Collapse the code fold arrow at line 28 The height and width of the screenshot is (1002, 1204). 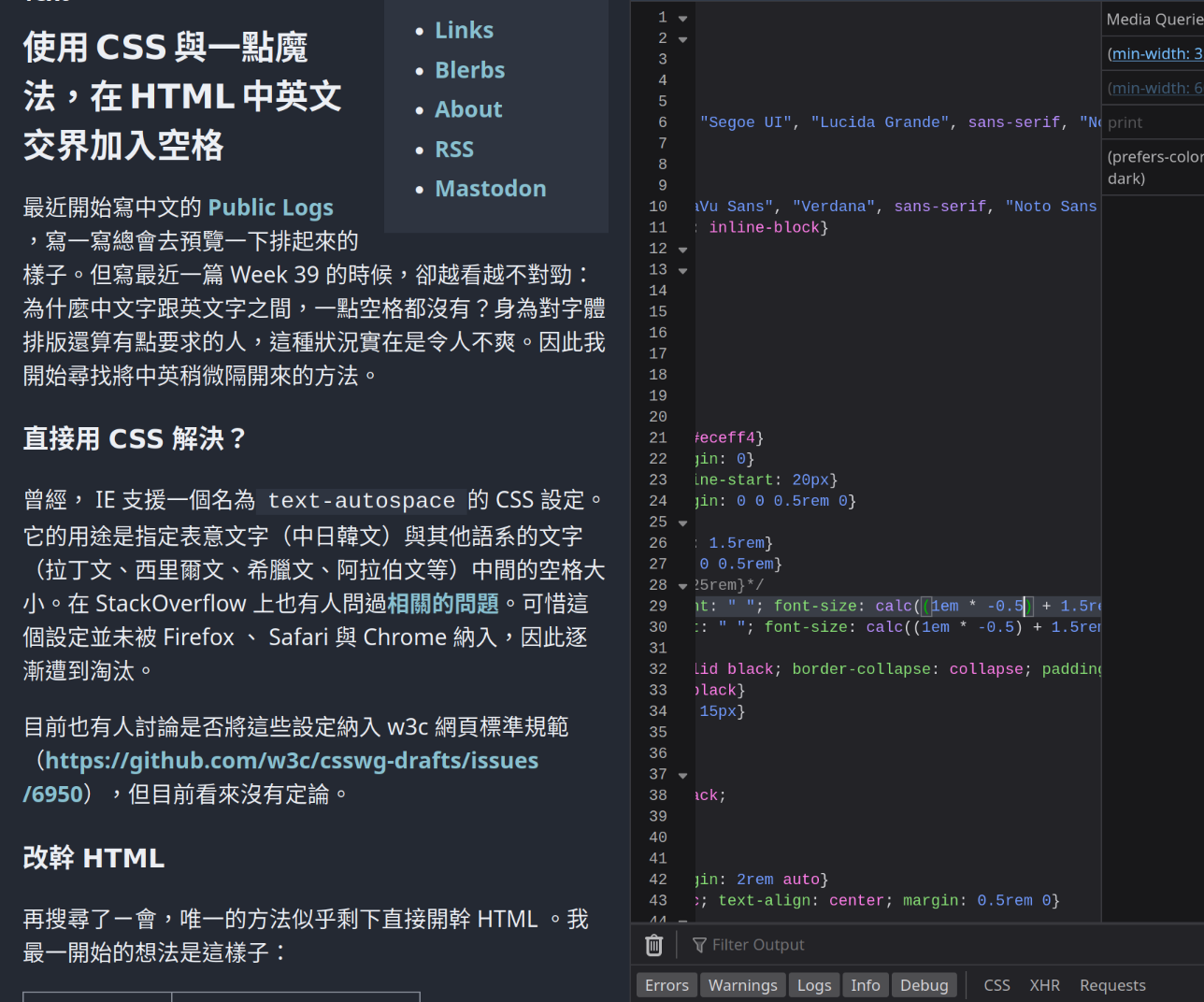click(682, 586)
